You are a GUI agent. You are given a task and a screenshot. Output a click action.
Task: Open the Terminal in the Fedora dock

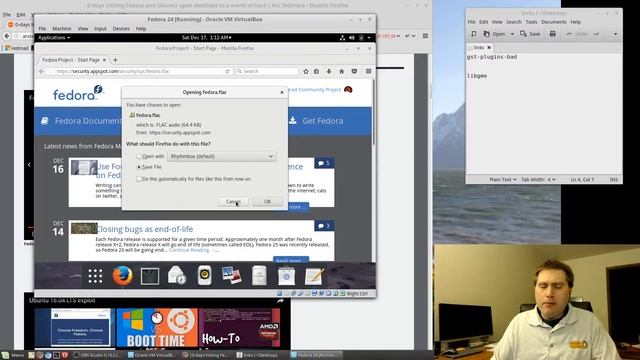coord(150,276)
